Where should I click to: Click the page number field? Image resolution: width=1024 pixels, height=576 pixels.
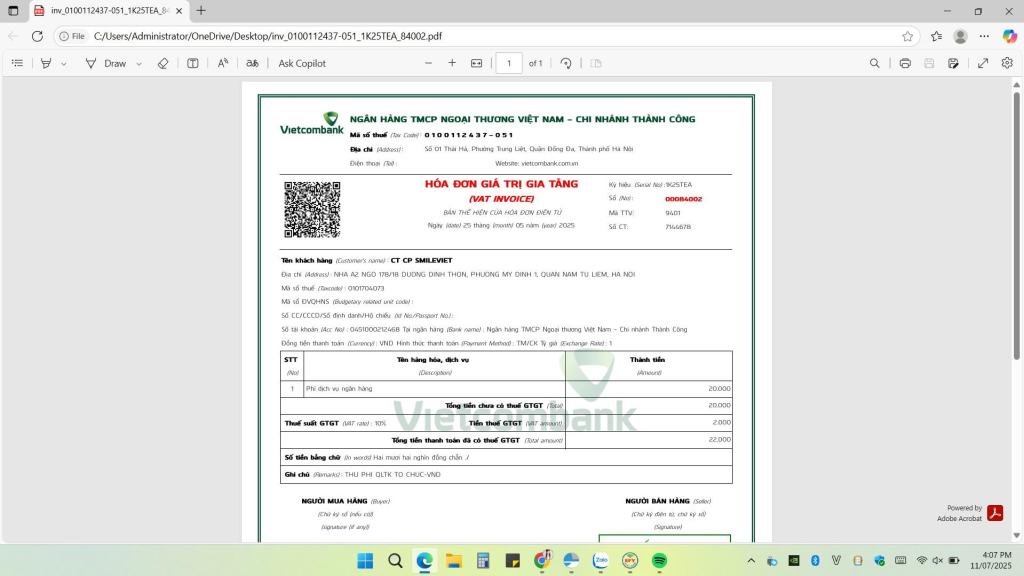[x=509, y=63]
